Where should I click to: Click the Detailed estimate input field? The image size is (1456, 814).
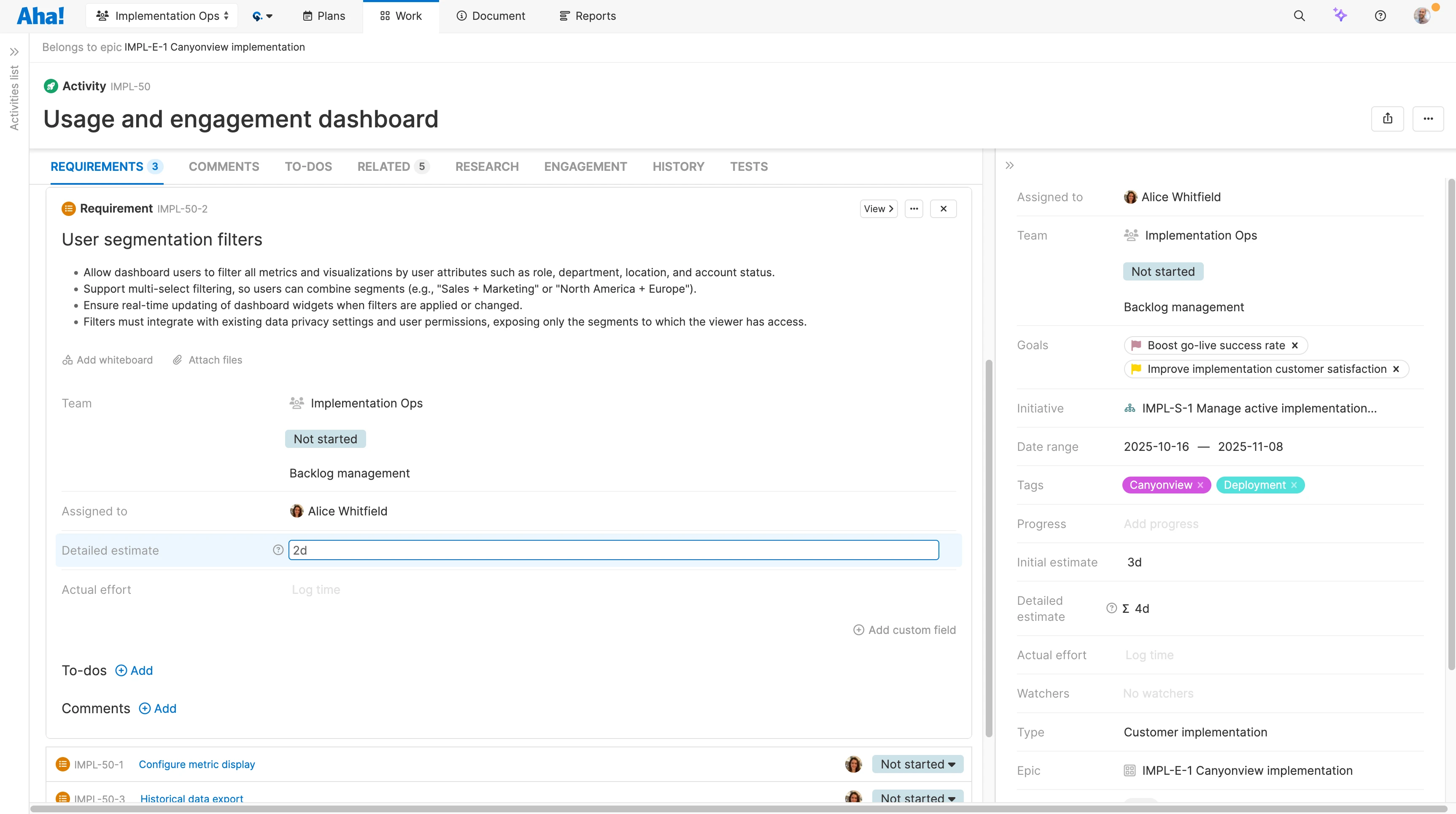coord(613,550)
